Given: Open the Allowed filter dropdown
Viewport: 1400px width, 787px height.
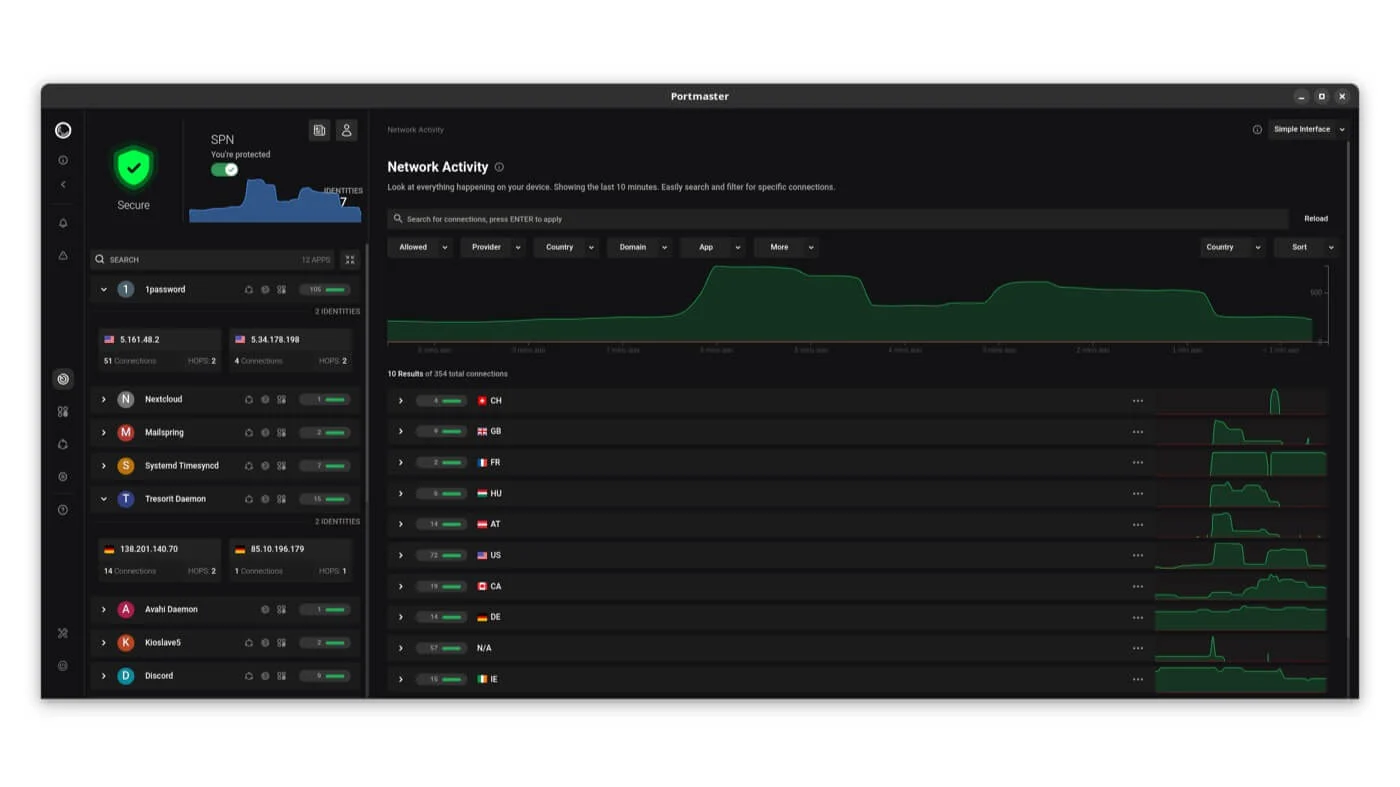Looking at the screenshot, I should pos(420,247).
